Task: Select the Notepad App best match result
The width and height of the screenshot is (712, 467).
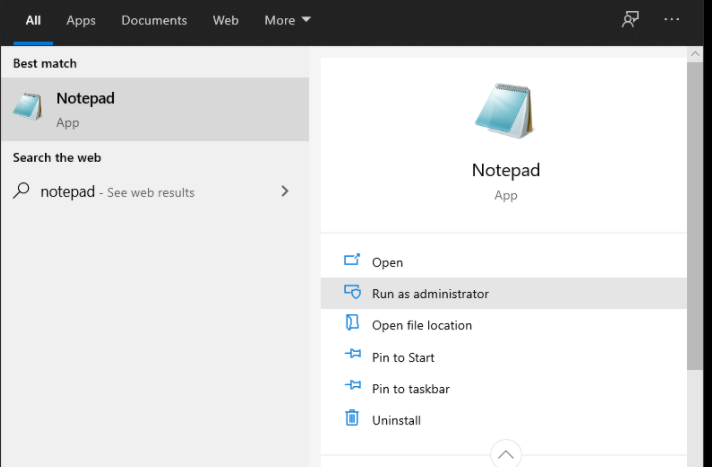Action: click(155, 109)
